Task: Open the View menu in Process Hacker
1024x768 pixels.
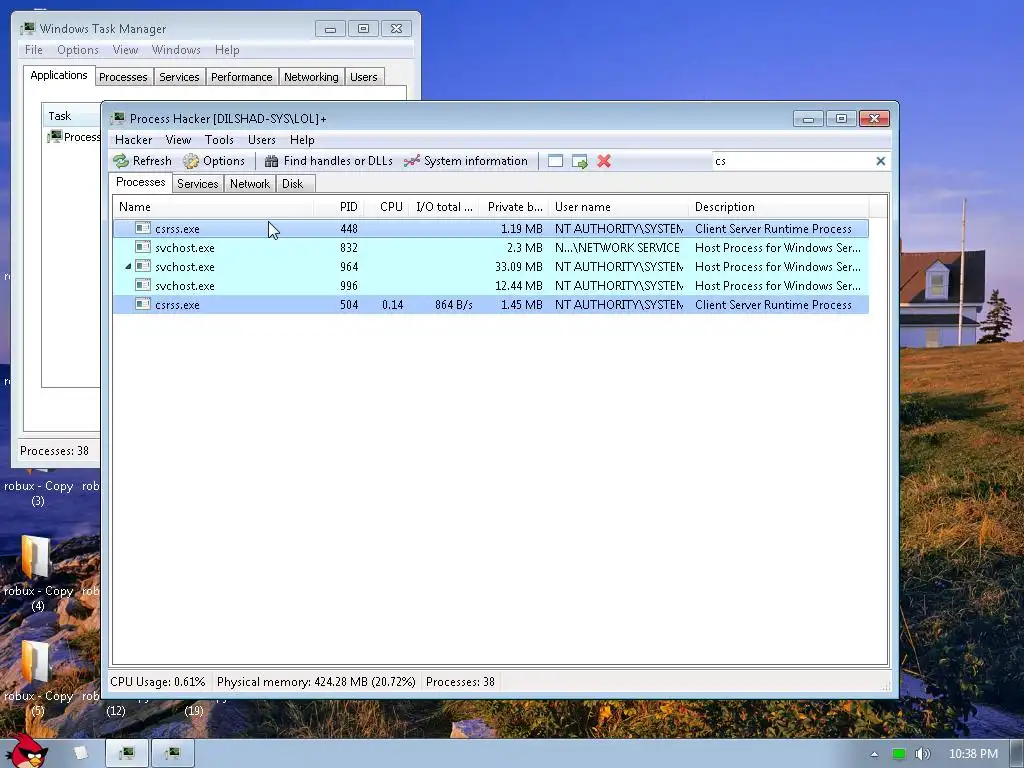Action: point(178,140)
